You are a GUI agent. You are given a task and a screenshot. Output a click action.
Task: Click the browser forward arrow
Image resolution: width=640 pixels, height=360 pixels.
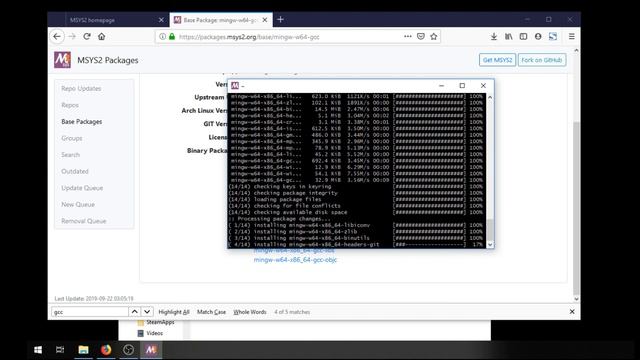tap(72, 37)
